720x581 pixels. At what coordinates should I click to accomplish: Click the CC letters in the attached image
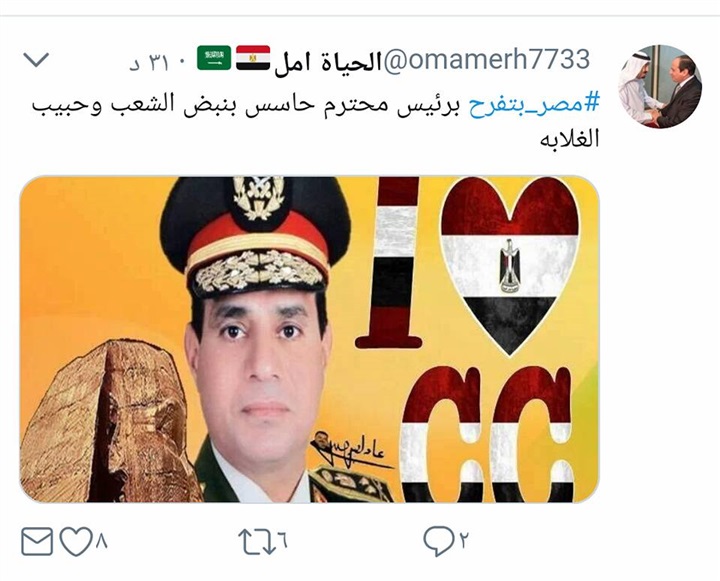[486, 433]
